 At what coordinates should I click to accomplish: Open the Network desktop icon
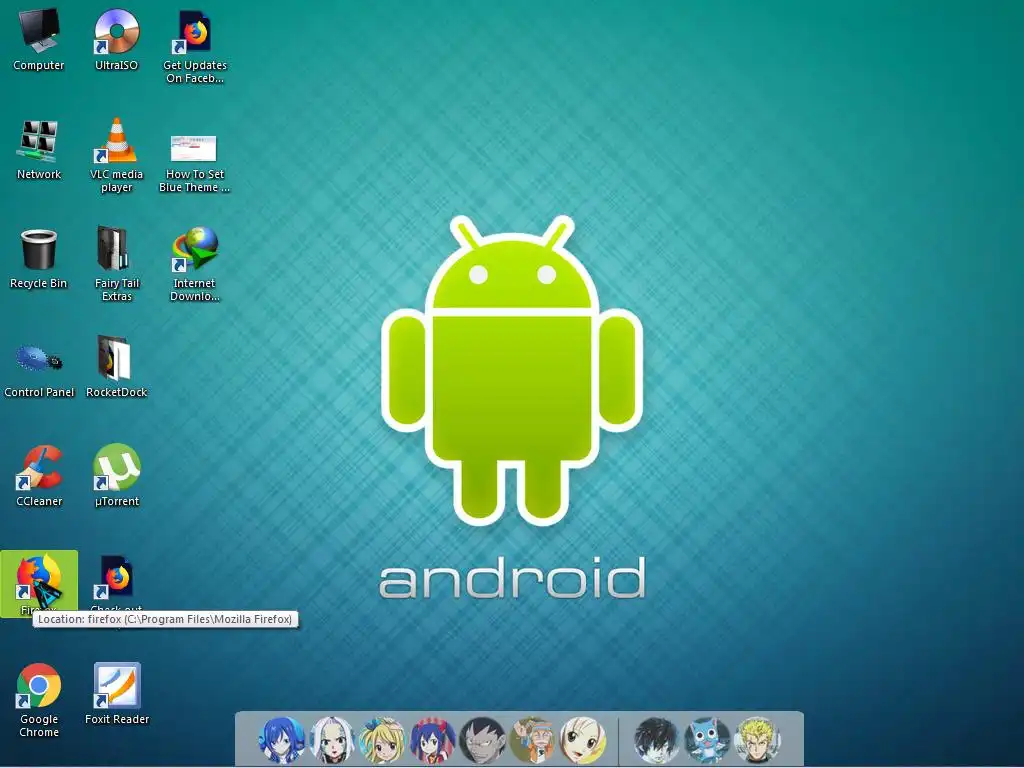[x=39, y=150]
